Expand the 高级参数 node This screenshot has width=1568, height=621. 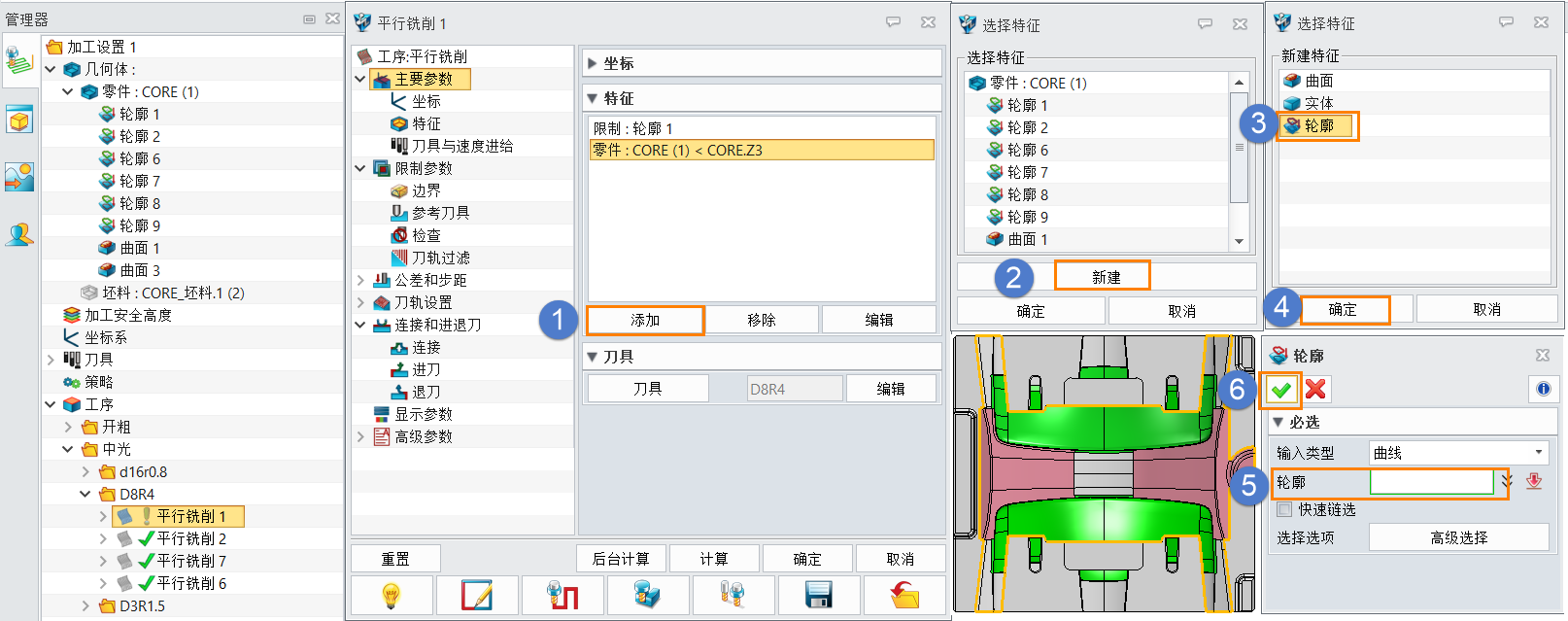(x=360, y=436)
